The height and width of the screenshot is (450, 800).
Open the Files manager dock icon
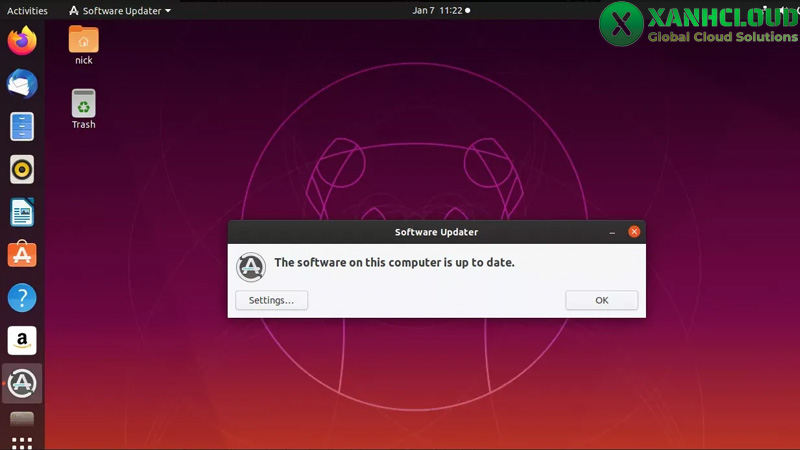point(22,127)
